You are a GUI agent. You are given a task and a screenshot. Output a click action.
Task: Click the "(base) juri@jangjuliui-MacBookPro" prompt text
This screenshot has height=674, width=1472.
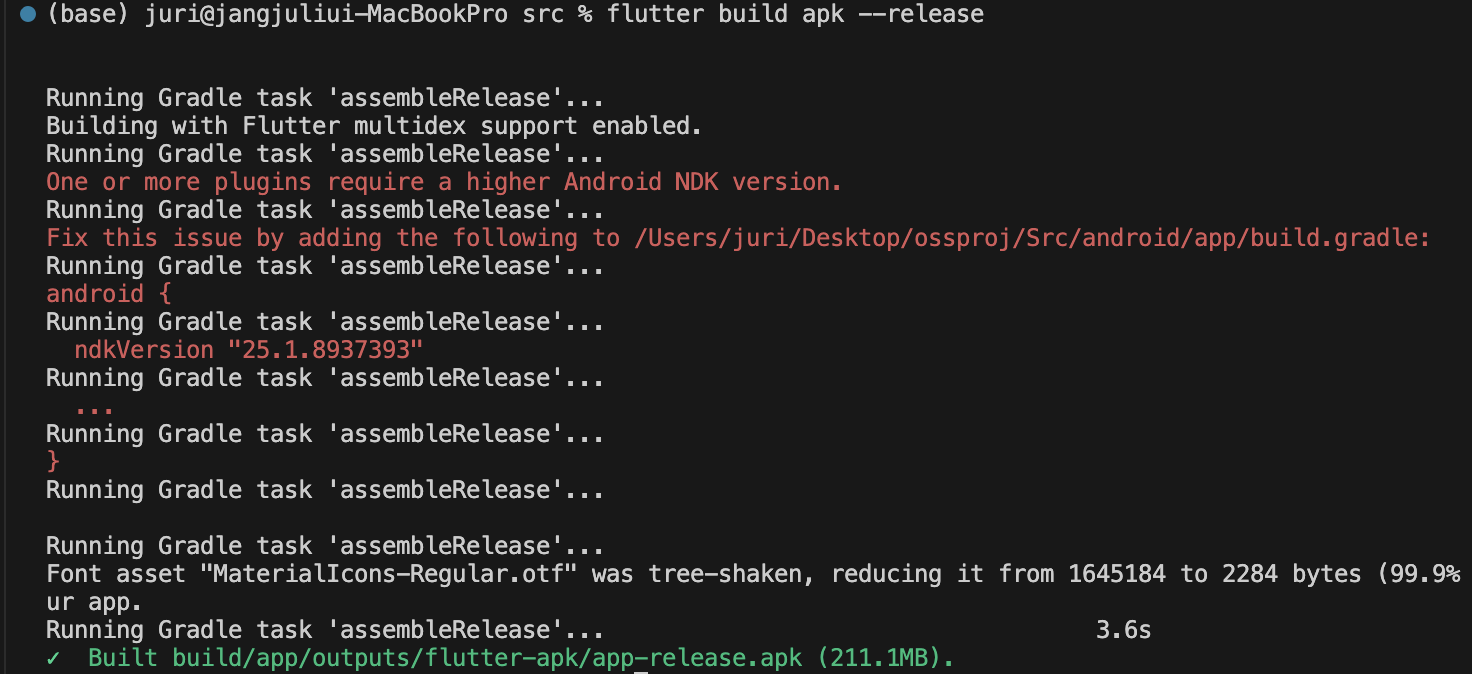278,14
